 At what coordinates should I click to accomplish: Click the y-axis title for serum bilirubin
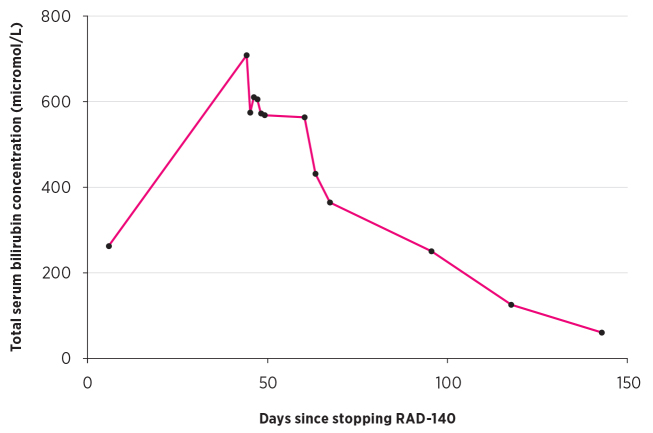[x=17, y=187]
